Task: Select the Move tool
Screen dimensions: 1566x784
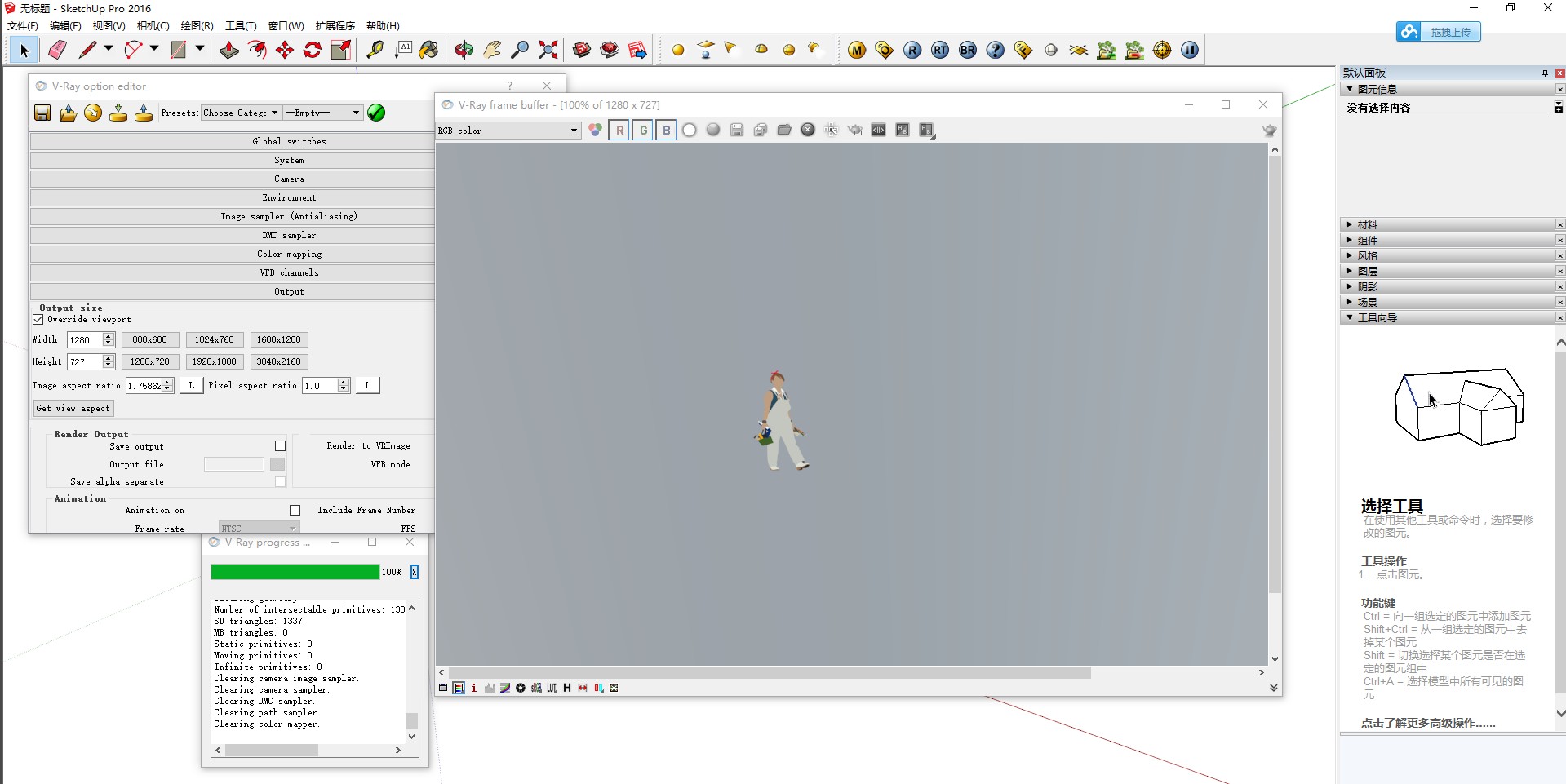Action: click(x=285, y=51)
